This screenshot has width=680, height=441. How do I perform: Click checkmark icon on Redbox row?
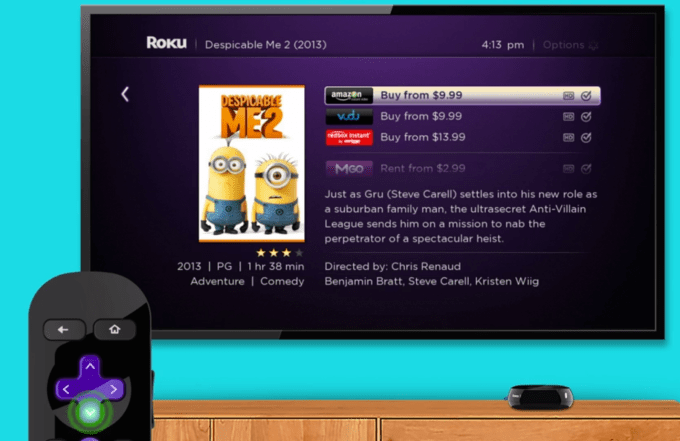[586, 137]
